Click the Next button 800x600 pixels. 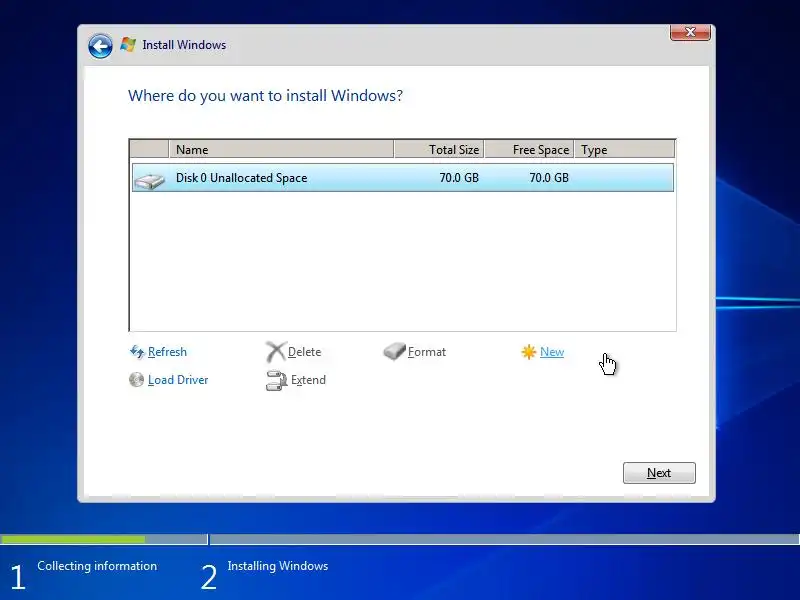click(x=659, y=473)
